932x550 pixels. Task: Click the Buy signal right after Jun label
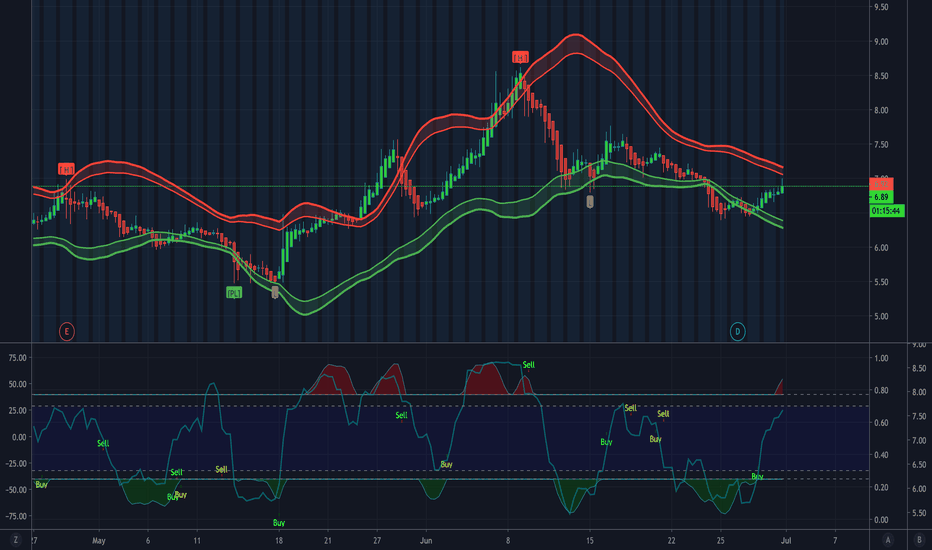[446, 464]
